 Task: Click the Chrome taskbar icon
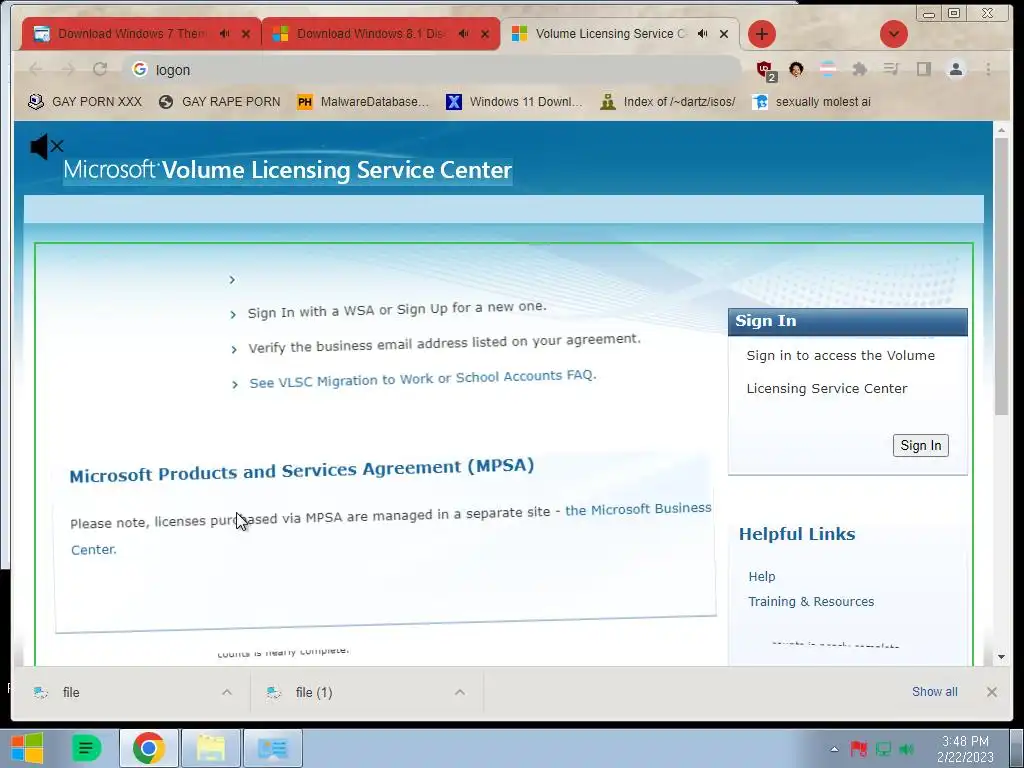tap(149, 748)
